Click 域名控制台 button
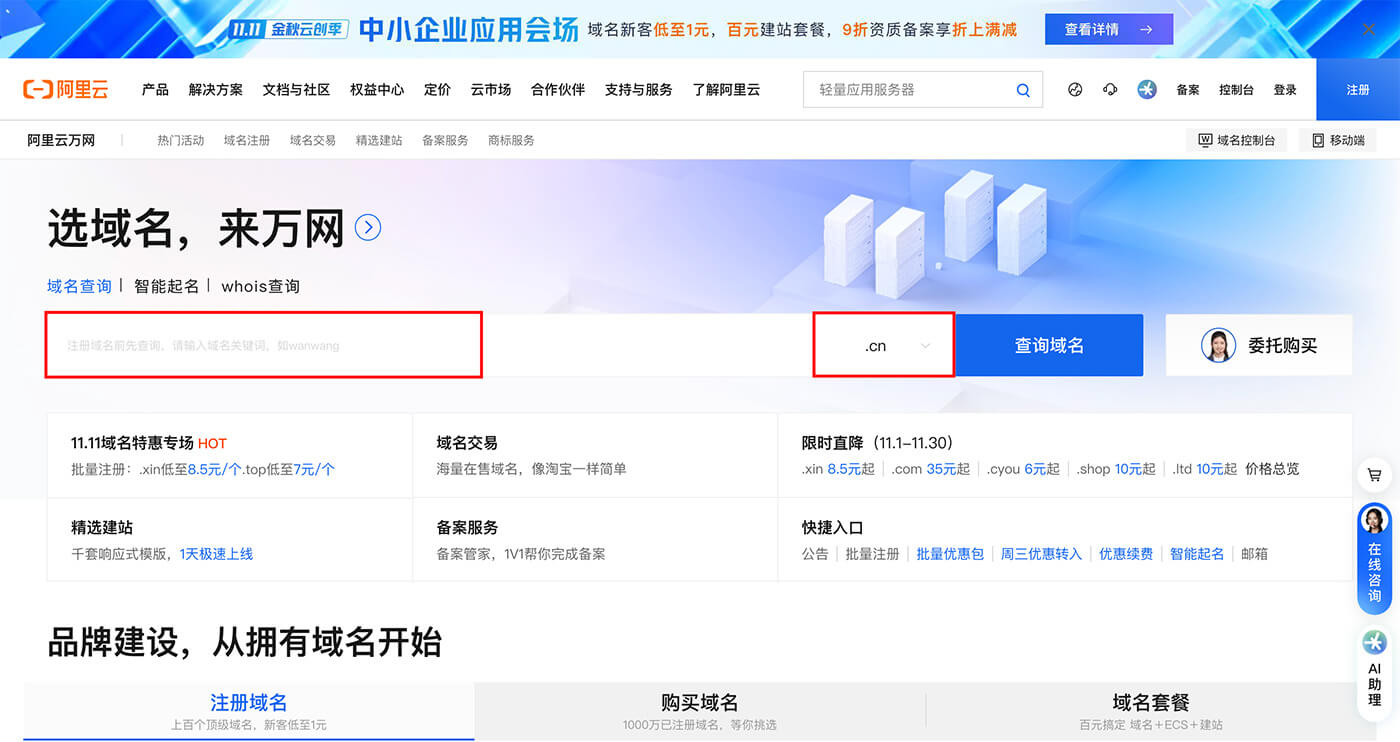Screen dimensions: 1400x742 coord(1237,141)
